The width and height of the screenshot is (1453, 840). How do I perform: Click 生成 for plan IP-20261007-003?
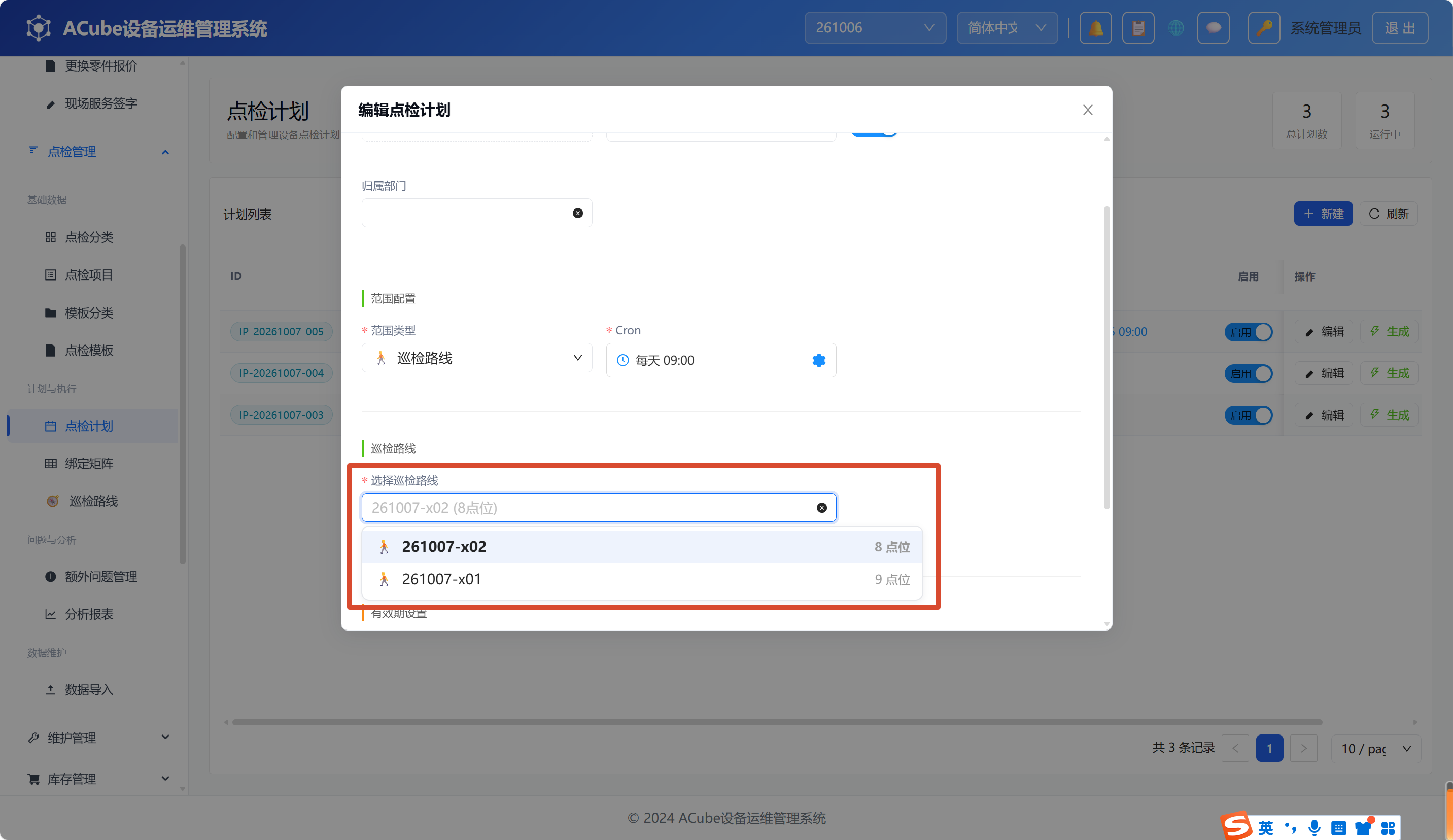pos(1390,415)
